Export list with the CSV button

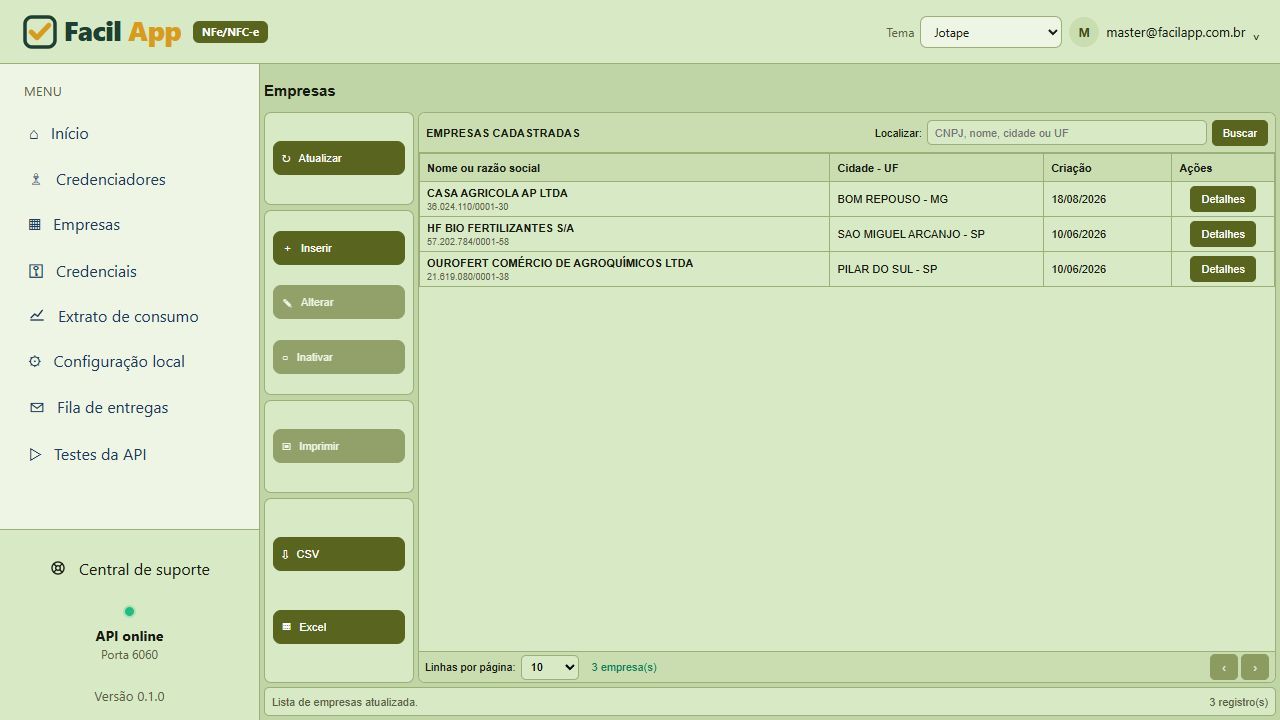339,554
